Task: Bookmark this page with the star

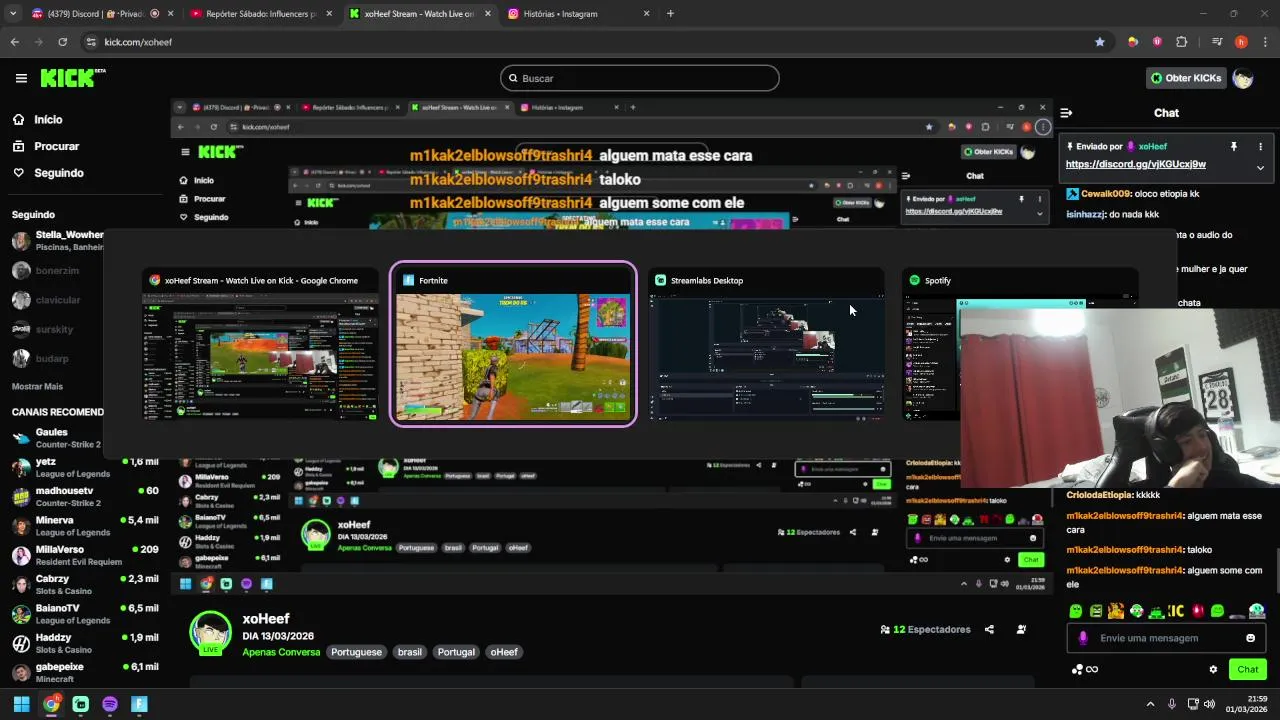Action: (1100, 42)
